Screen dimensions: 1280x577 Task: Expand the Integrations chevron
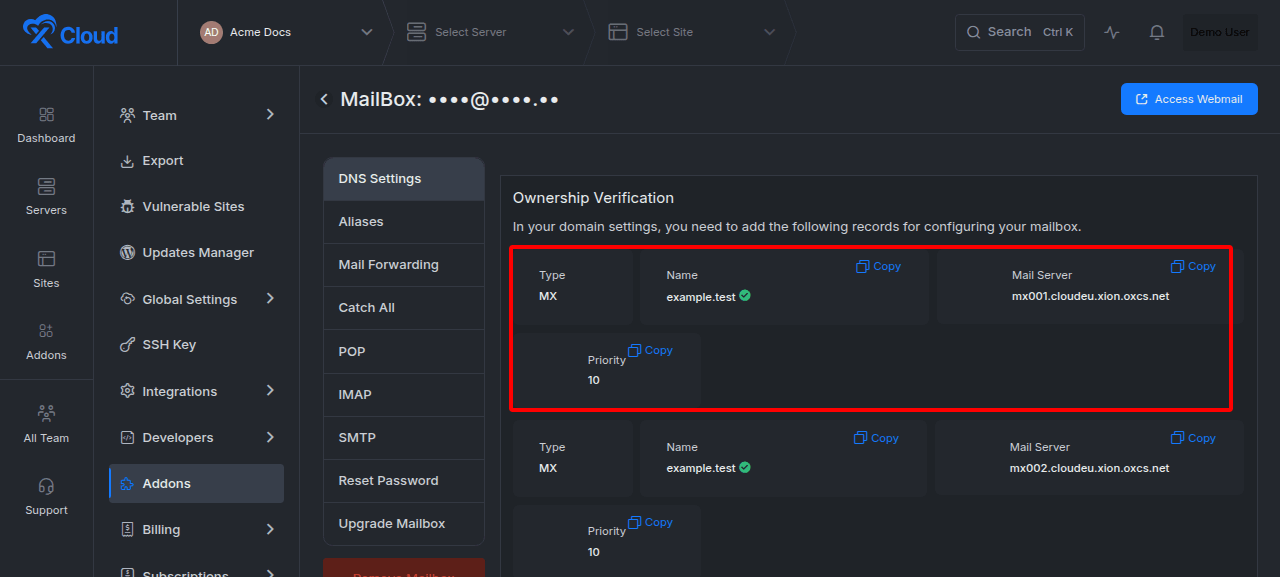pos(270,391)
